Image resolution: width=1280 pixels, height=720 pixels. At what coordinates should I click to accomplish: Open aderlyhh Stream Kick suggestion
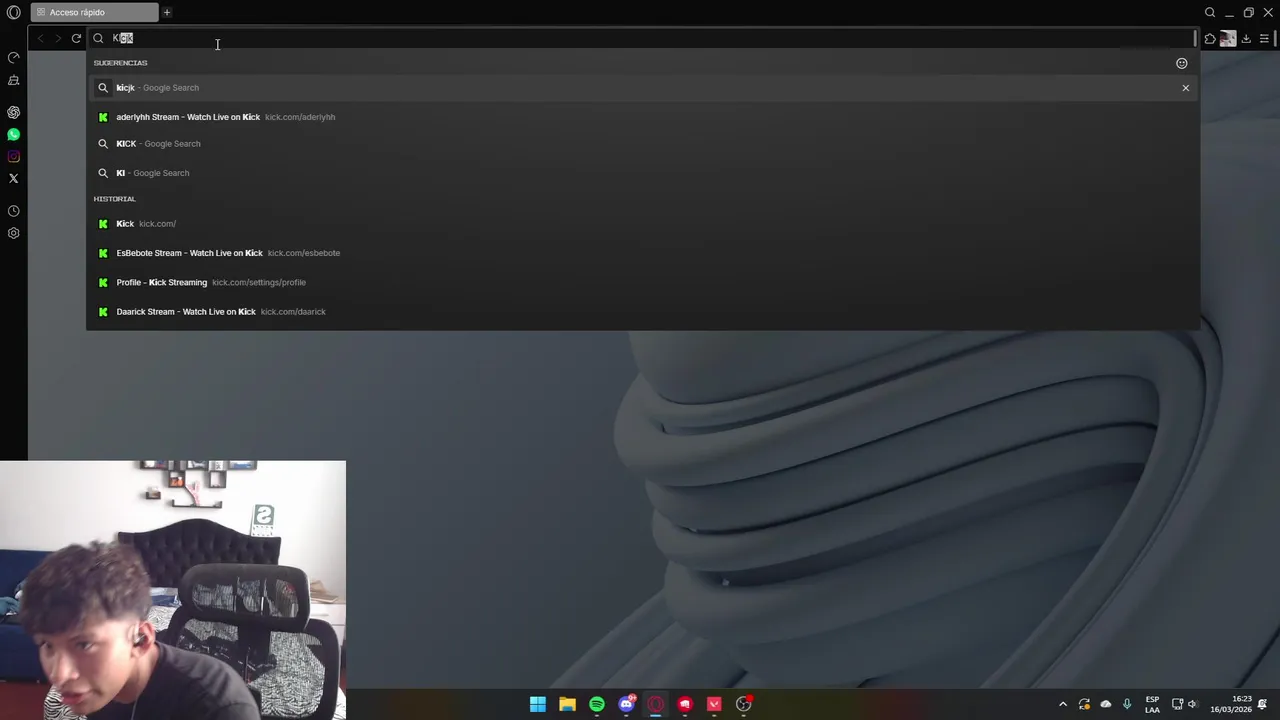tap(643, 117)
